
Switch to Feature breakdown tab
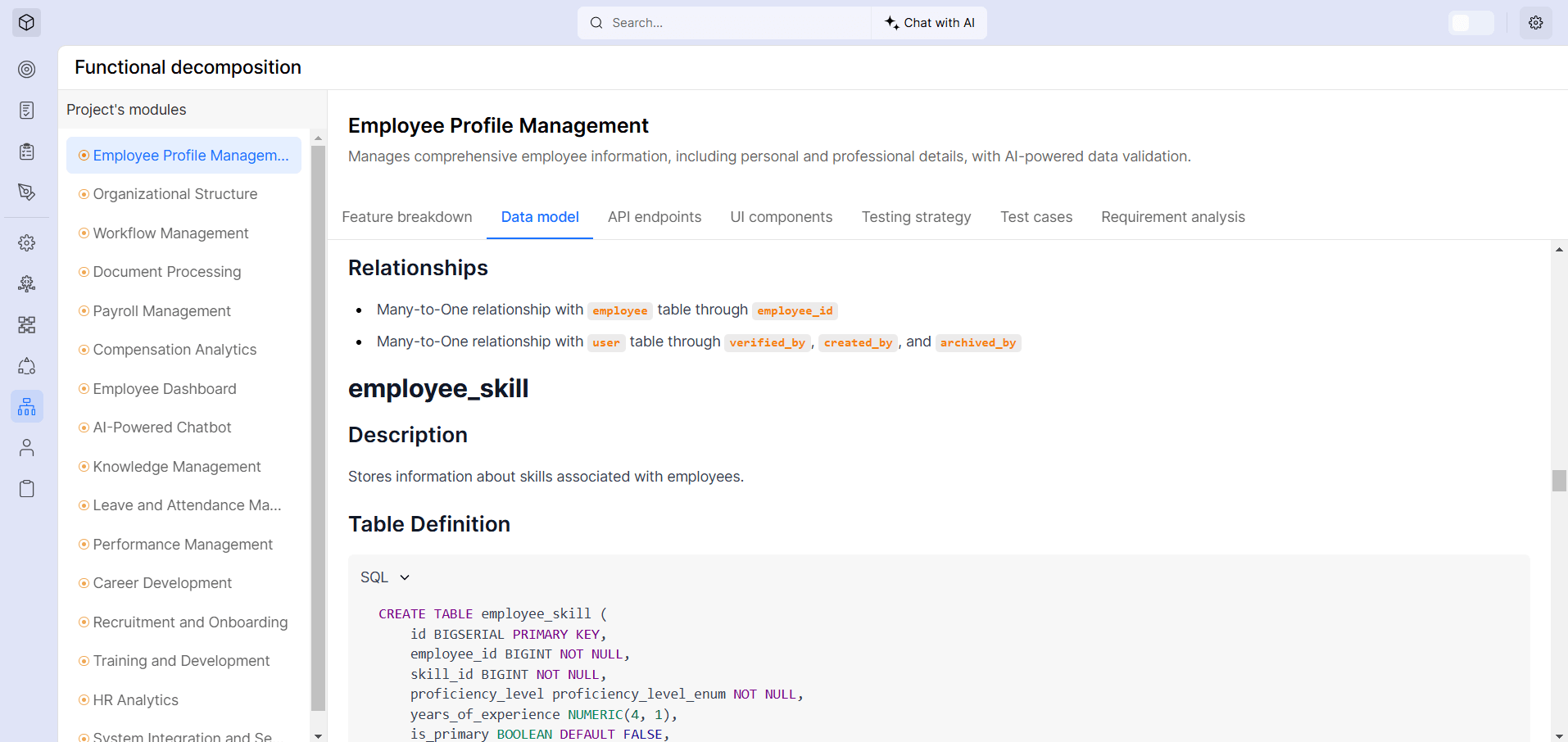point(407,217)
